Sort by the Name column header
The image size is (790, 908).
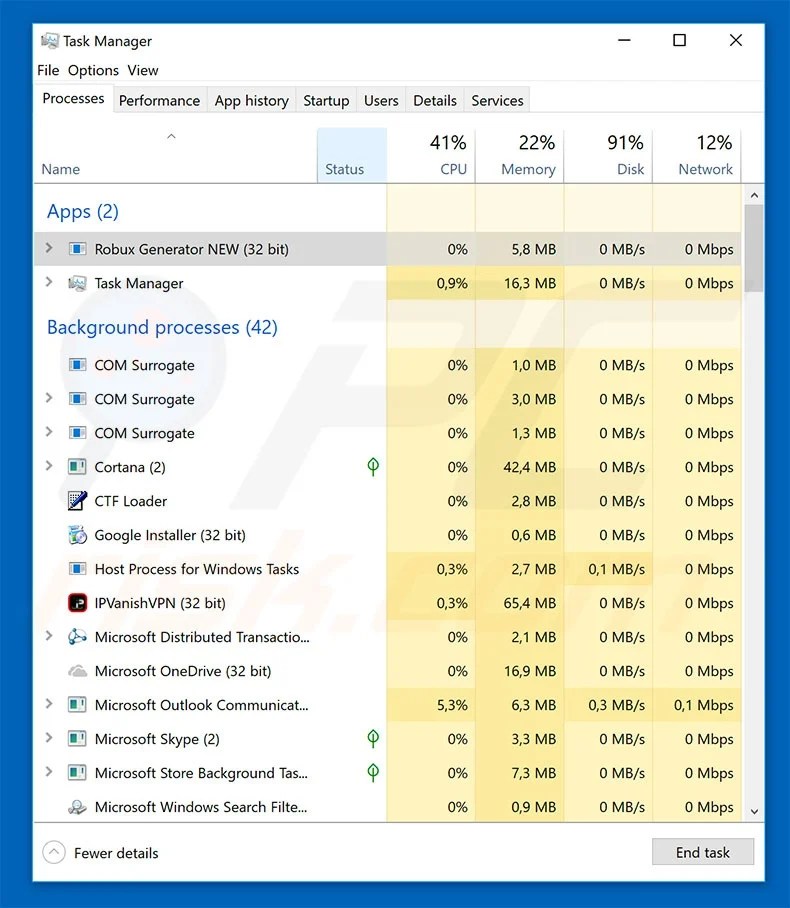click(x=175, y=156)
